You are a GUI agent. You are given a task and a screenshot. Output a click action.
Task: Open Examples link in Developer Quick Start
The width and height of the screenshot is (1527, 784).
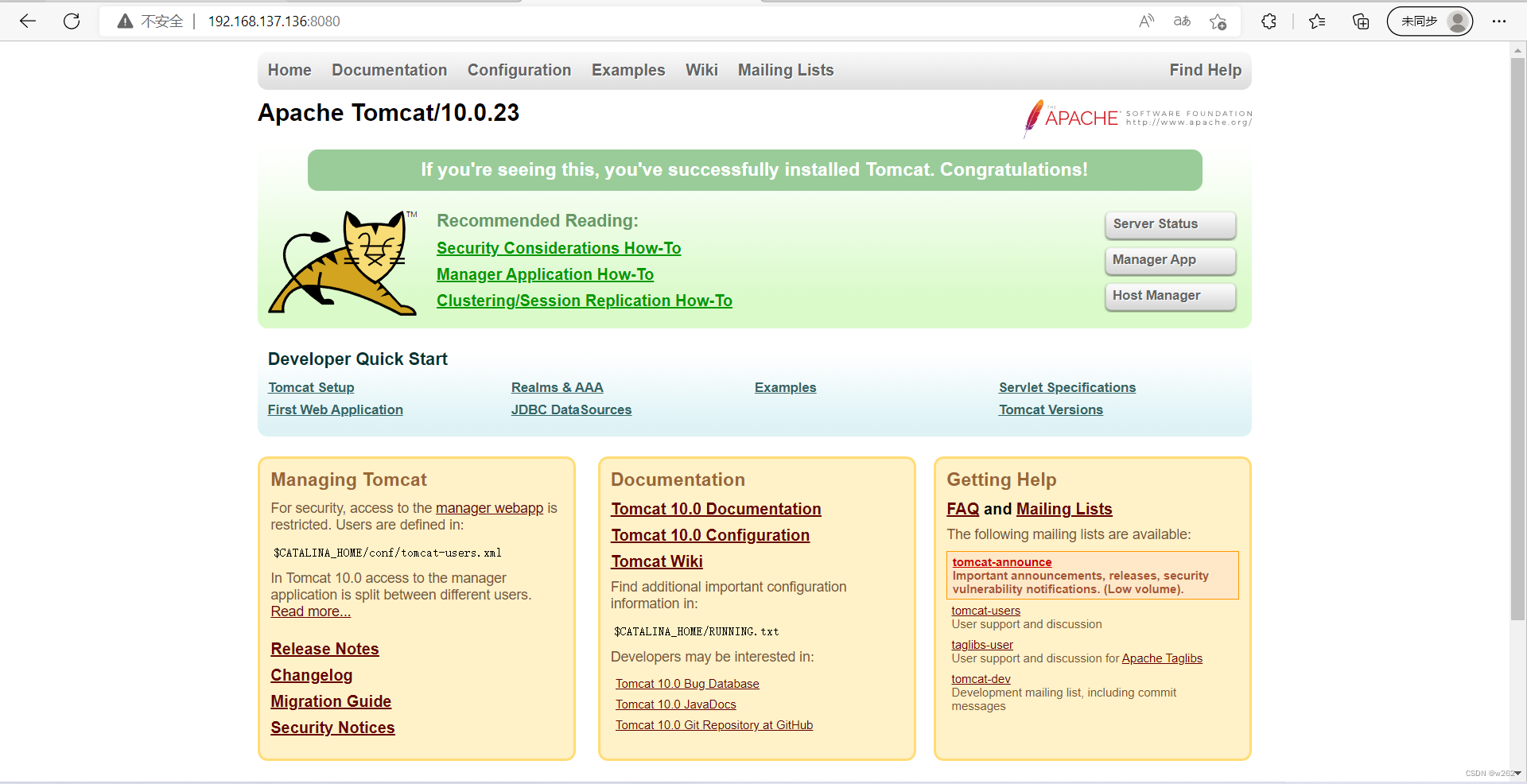[785, 387]
